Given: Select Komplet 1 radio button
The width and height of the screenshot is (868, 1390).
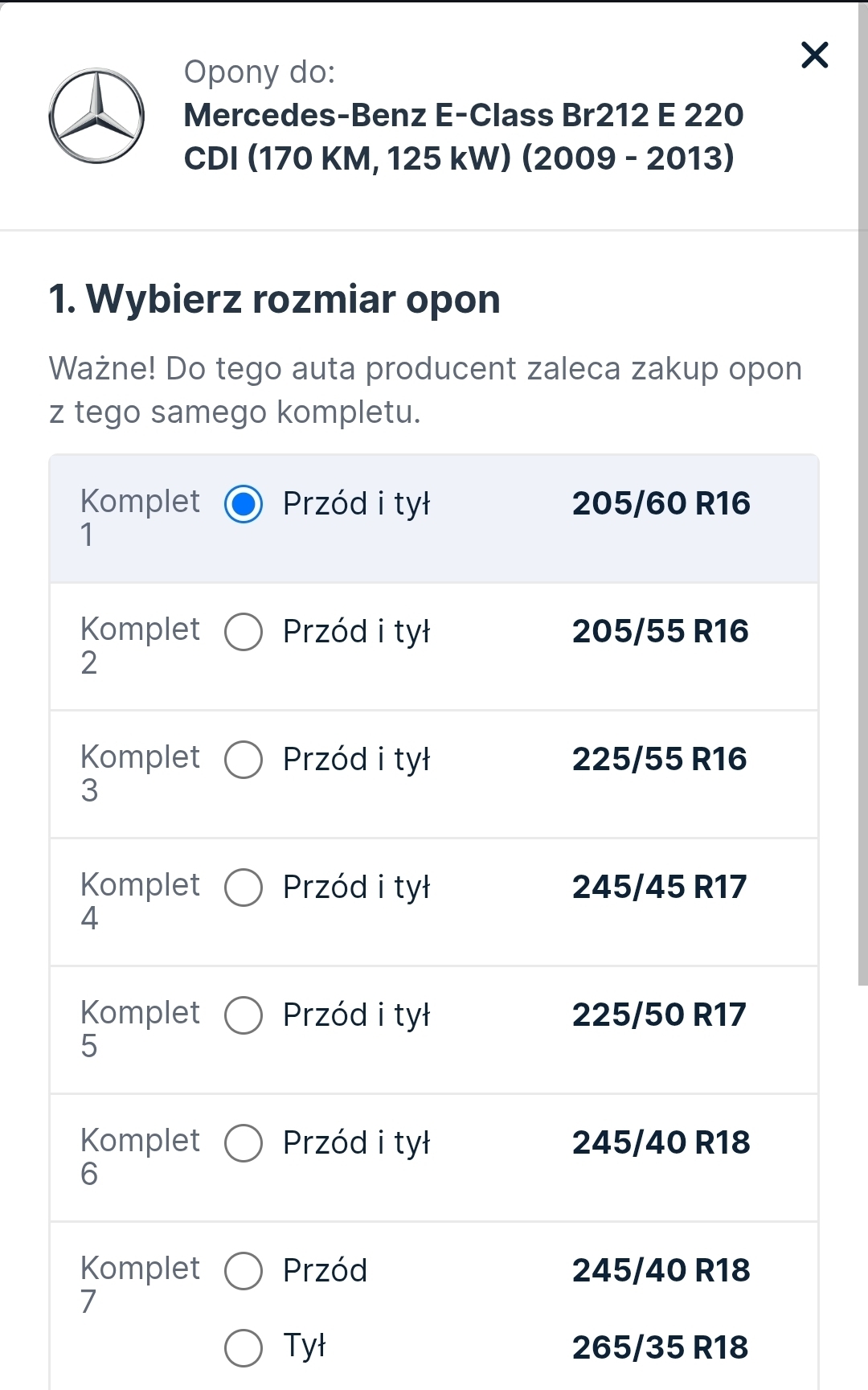Looking at the screenshot, I should (244, 504).
